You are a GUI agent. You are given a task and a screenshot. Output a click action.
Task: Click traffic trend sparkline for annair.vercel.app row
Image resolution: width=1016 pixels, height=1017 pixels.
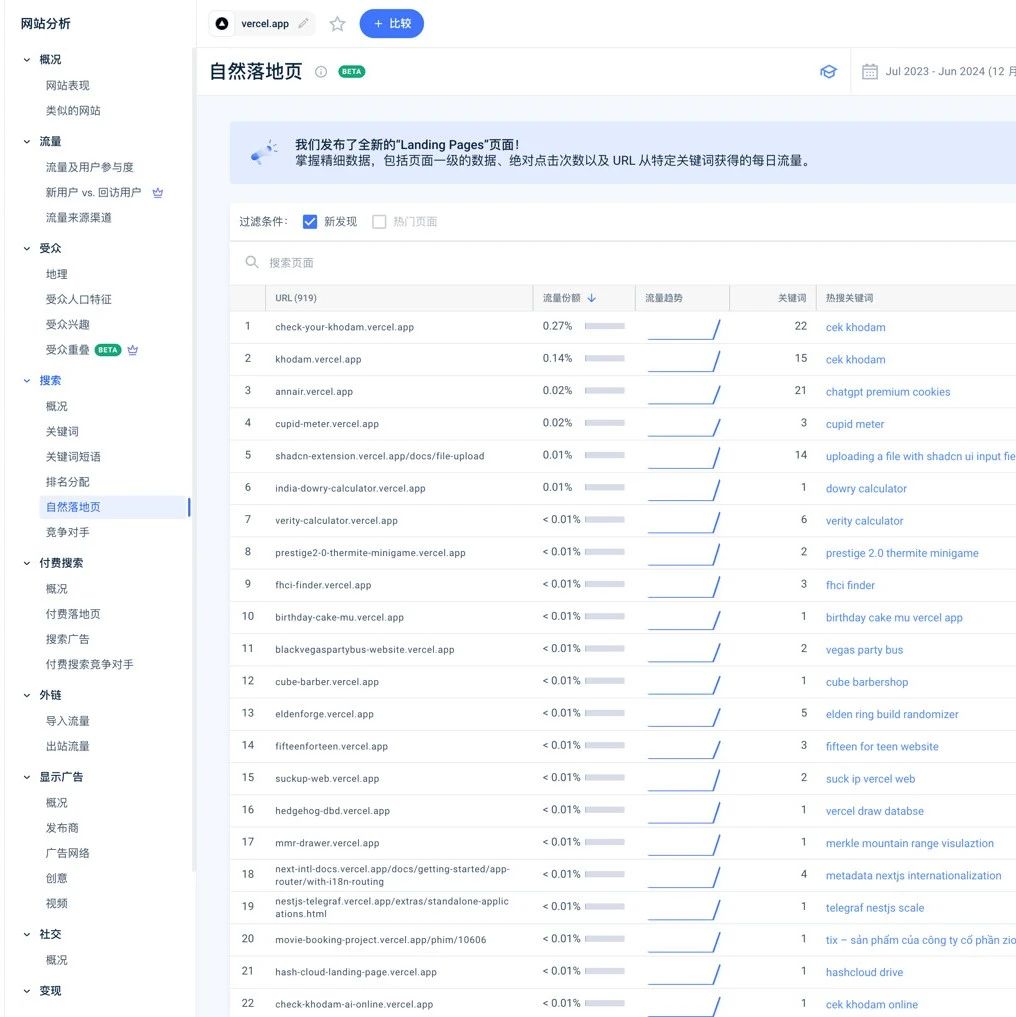[x=684, y=394]
